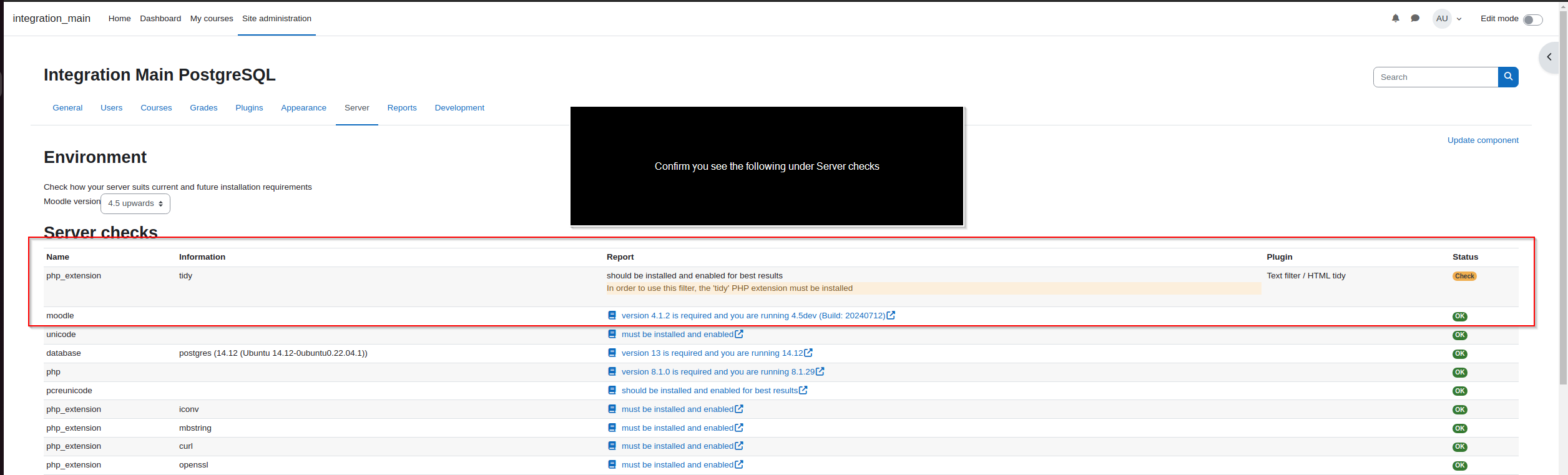Click external link icon after php version report

[820, 371]
